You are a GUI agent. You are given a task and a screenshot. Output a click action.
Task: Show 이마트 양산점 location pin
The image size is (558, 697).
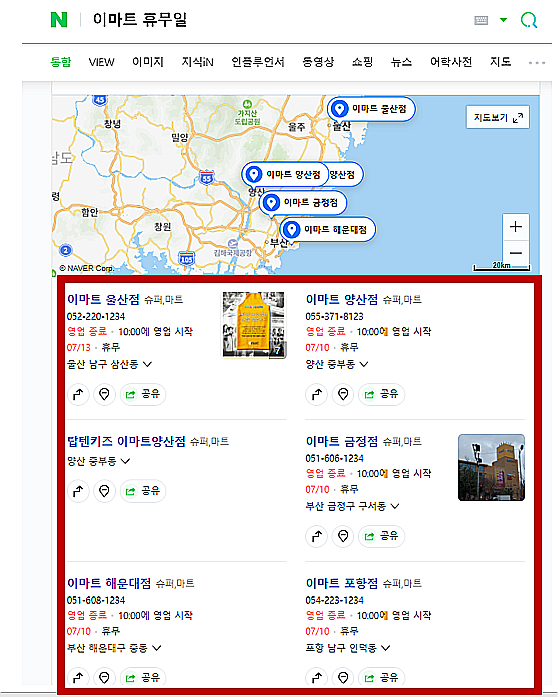coord(343,394)
